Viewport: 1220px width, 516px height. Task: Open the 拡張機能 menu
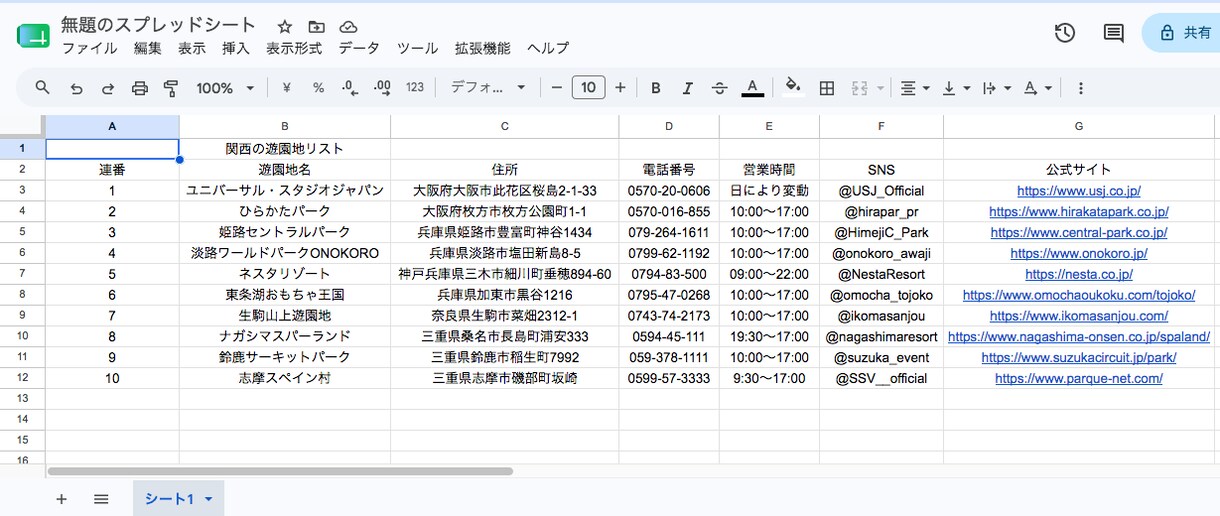click(x=483, y=48)
